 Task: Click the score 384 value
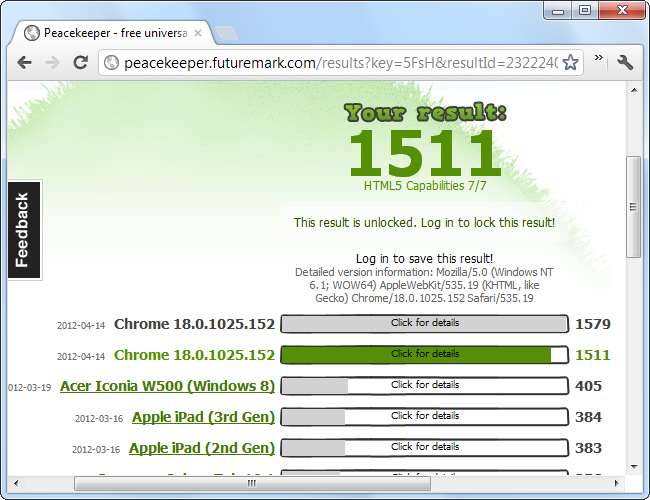click(588, 417)
